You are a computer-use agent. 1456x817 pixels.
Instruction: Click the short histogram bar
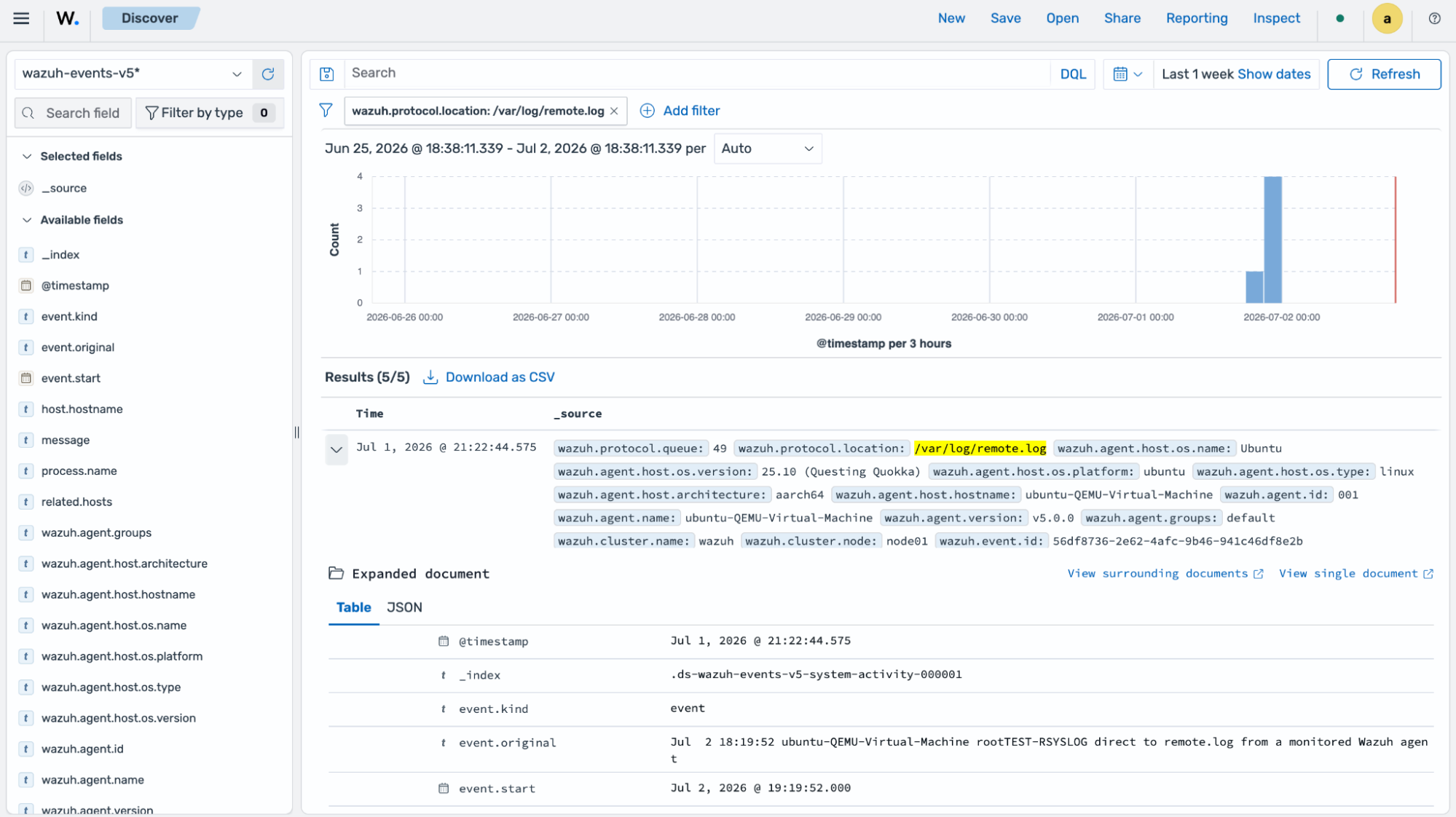(1254, 287)
